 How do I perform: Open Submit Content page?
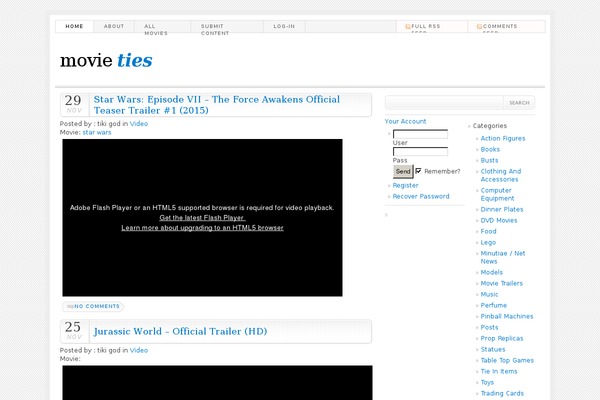tap(215, 29)
